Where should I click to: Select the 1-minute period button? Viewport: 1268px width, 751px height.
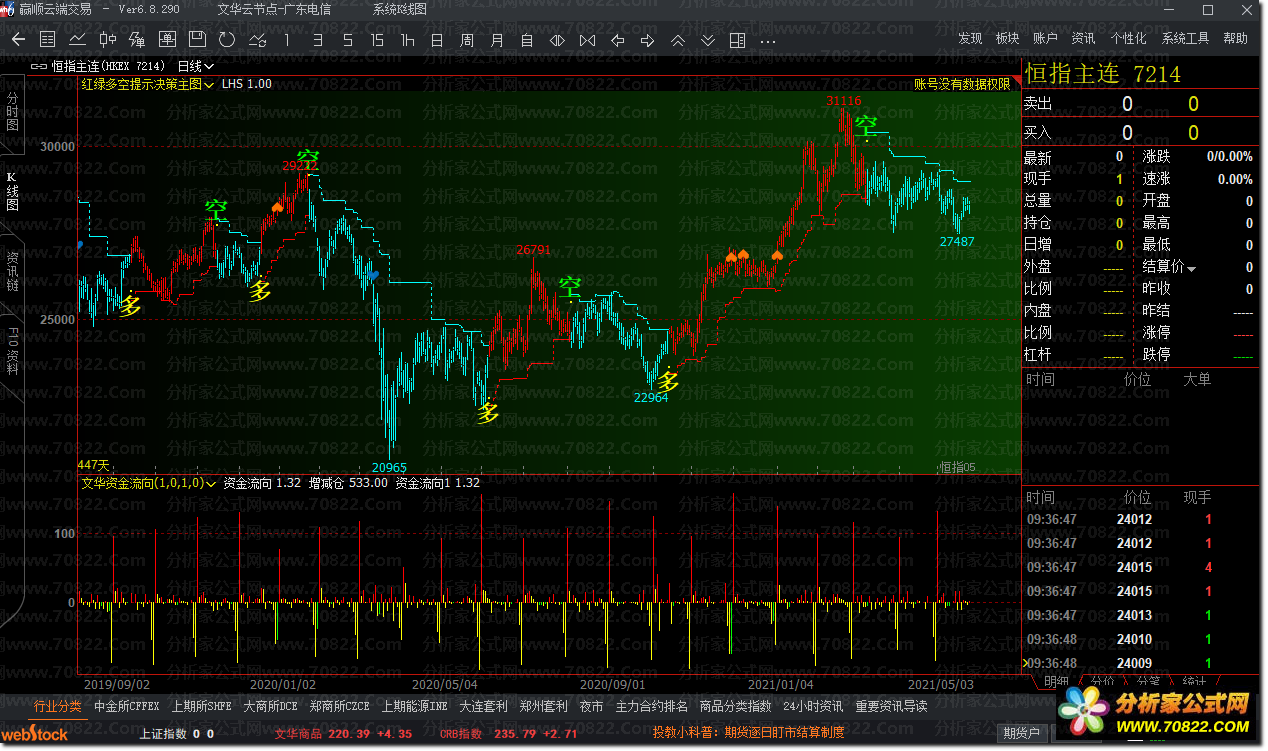tap(287, 40)
